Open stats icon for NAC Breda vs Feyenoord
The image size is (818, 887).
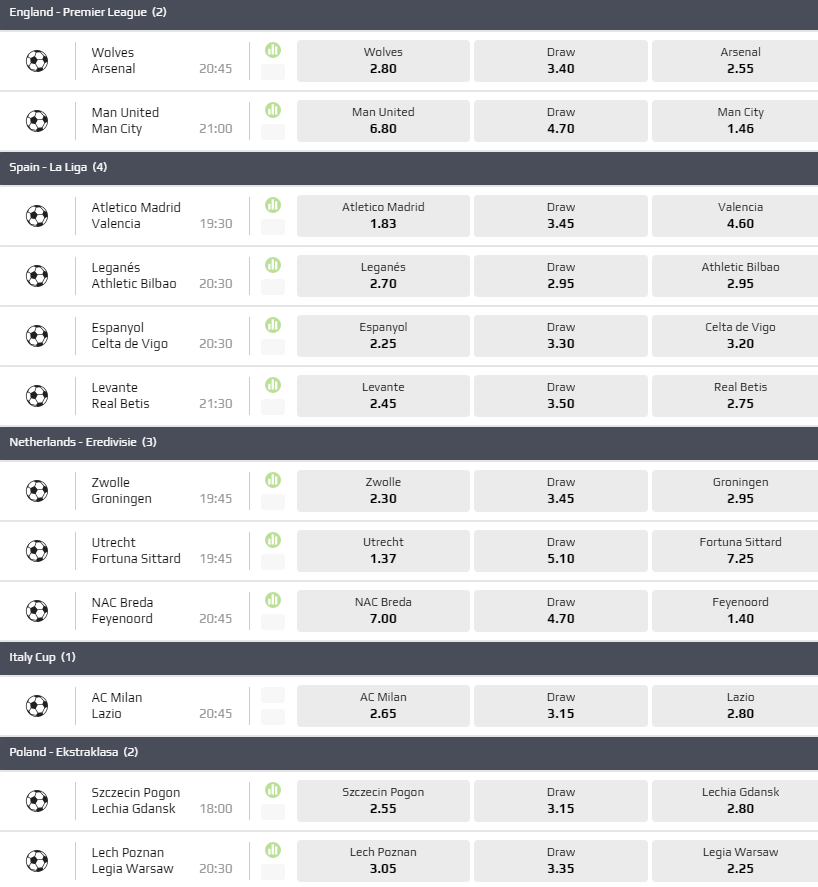click(273, 600)
